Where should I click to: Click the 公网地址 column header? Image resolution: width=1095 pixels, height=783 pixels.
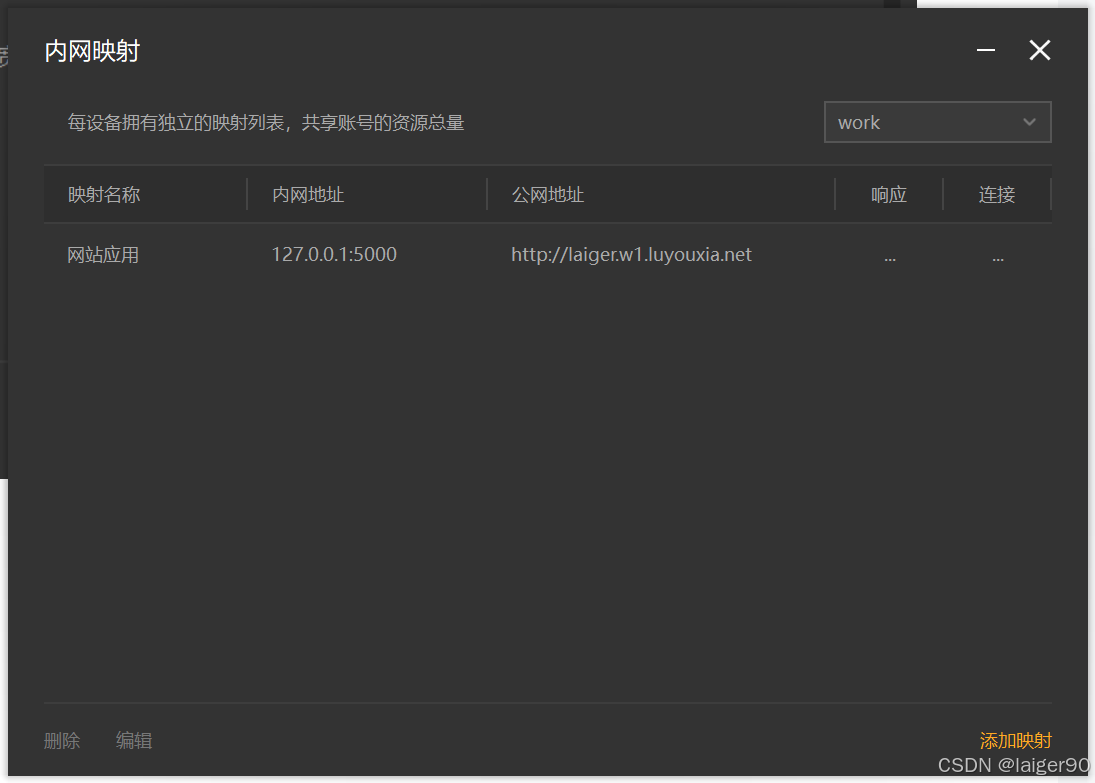click(548, 194)
